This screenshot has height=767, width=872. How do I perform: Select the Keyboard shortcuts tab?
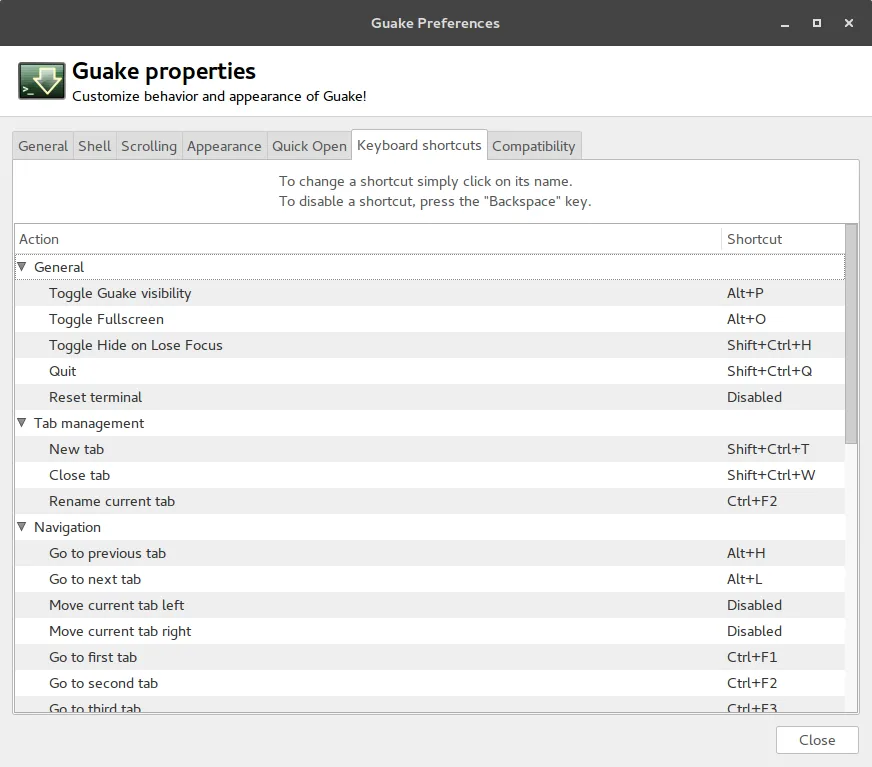click(419, 145)
